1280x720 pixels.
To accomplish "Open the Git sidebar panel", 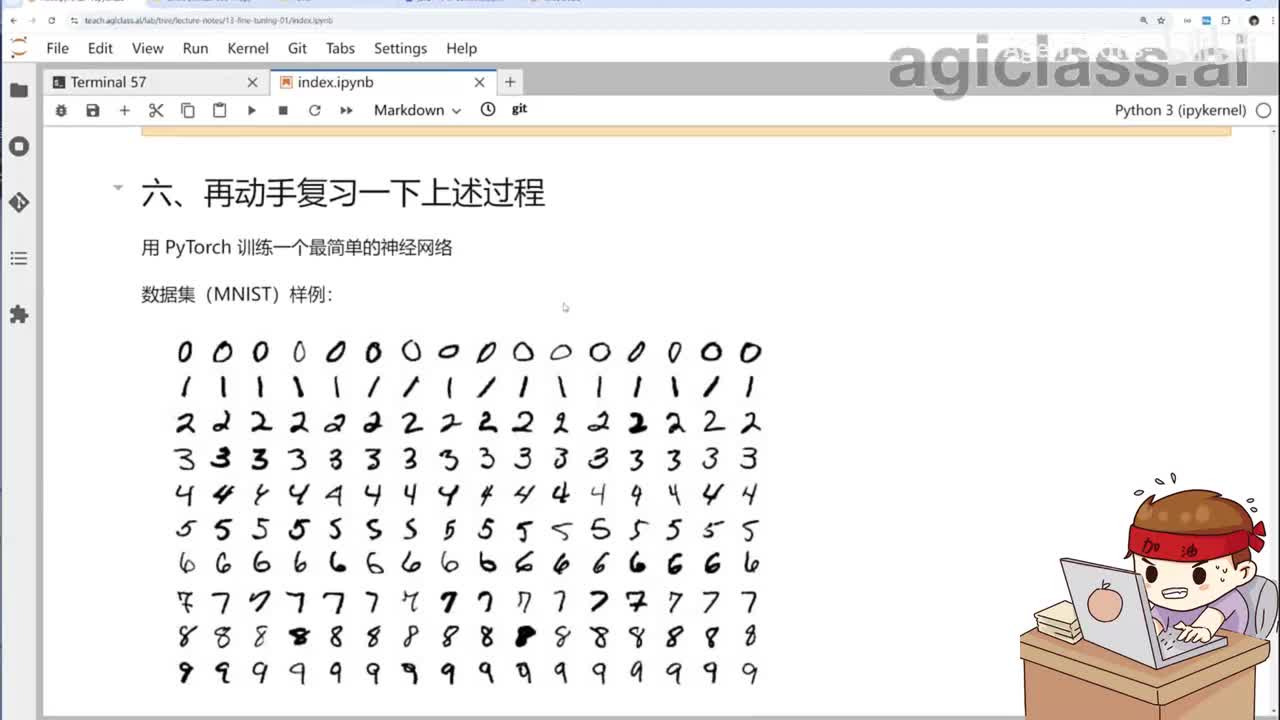I will point(19,202).
